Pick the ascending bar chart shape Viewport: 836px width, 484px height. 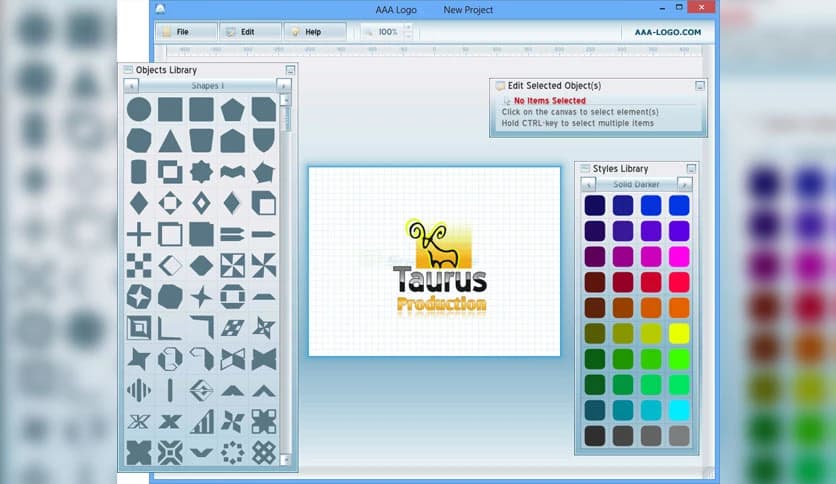point(202,421)
